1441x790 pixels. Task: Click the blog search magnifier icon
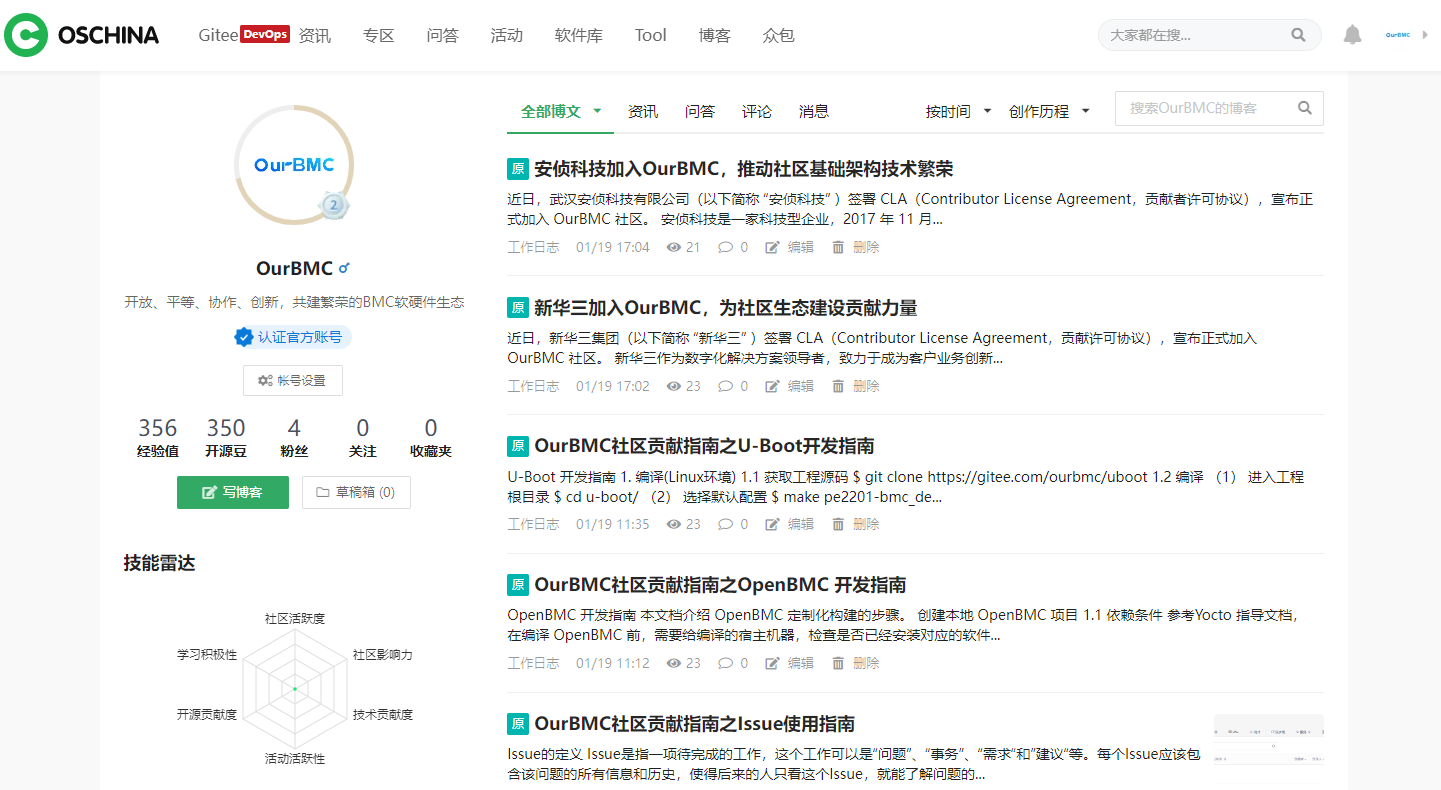click(x=1305, y=108)
